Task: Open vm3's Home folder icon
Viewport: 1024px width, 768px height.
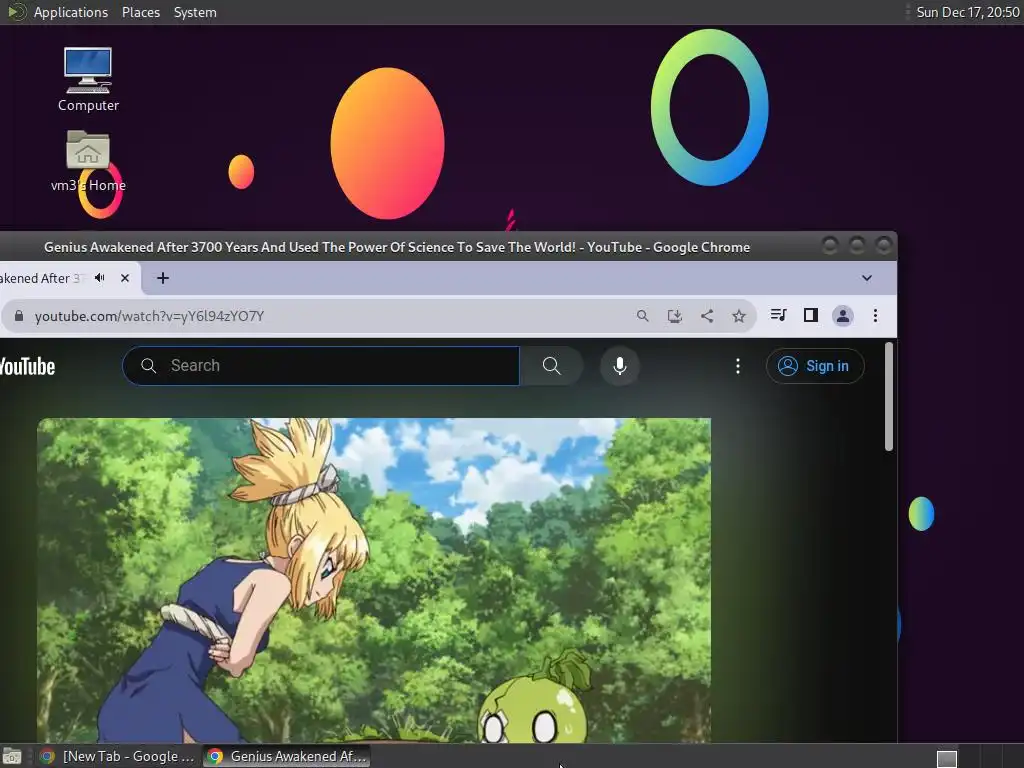Action: [x=88, y=161]
